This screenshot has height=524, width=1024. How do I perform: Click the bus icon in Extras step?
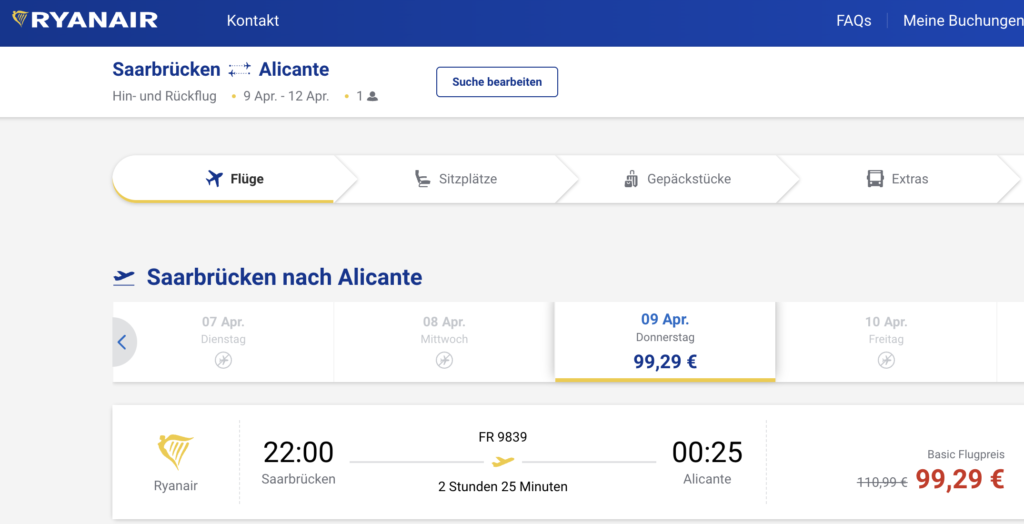[x=875, y=179]
